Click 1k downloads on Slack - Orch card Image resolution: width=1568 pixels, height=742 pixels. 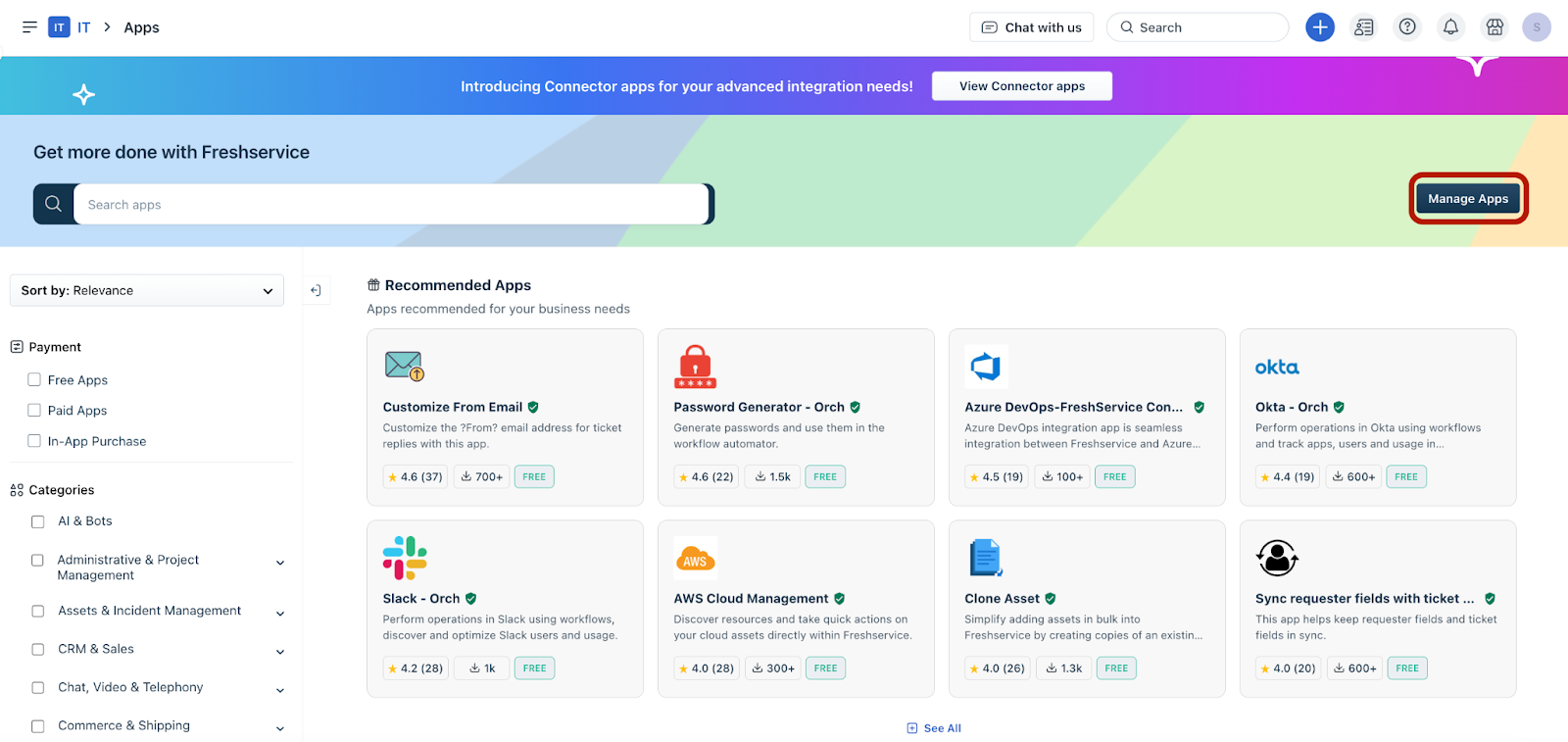click(482, 668)
